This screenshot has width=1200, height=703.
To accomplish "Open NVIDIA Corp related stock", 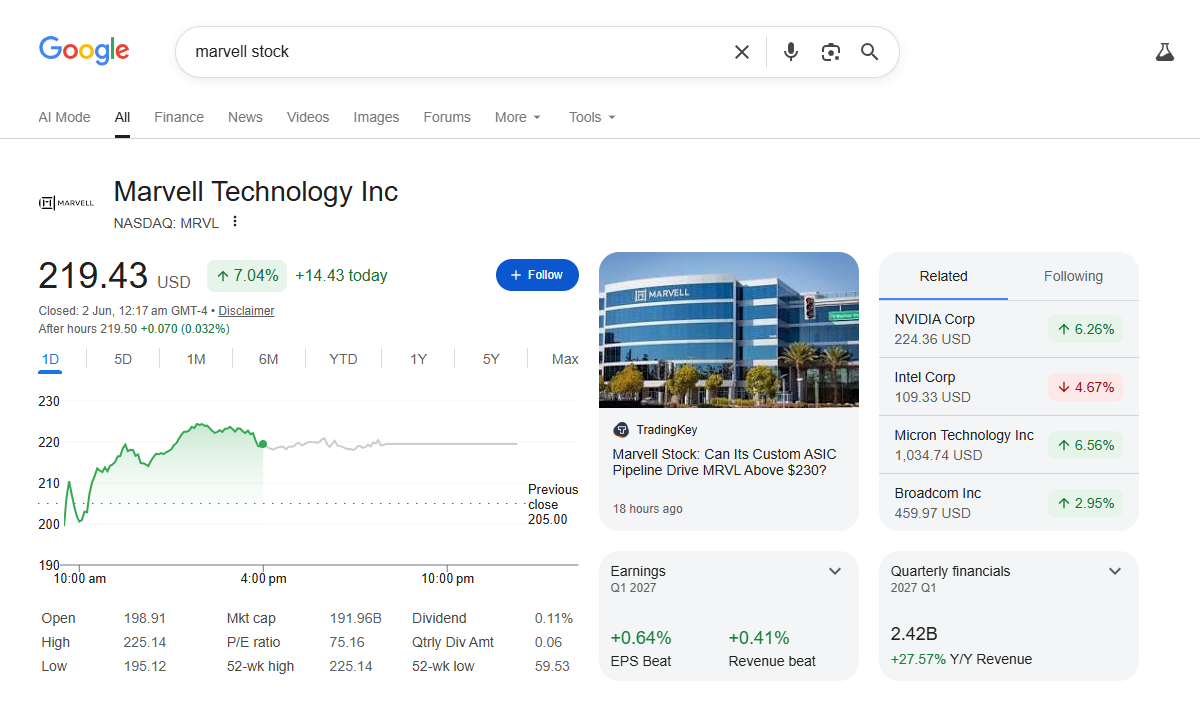I will point(1009,329).
